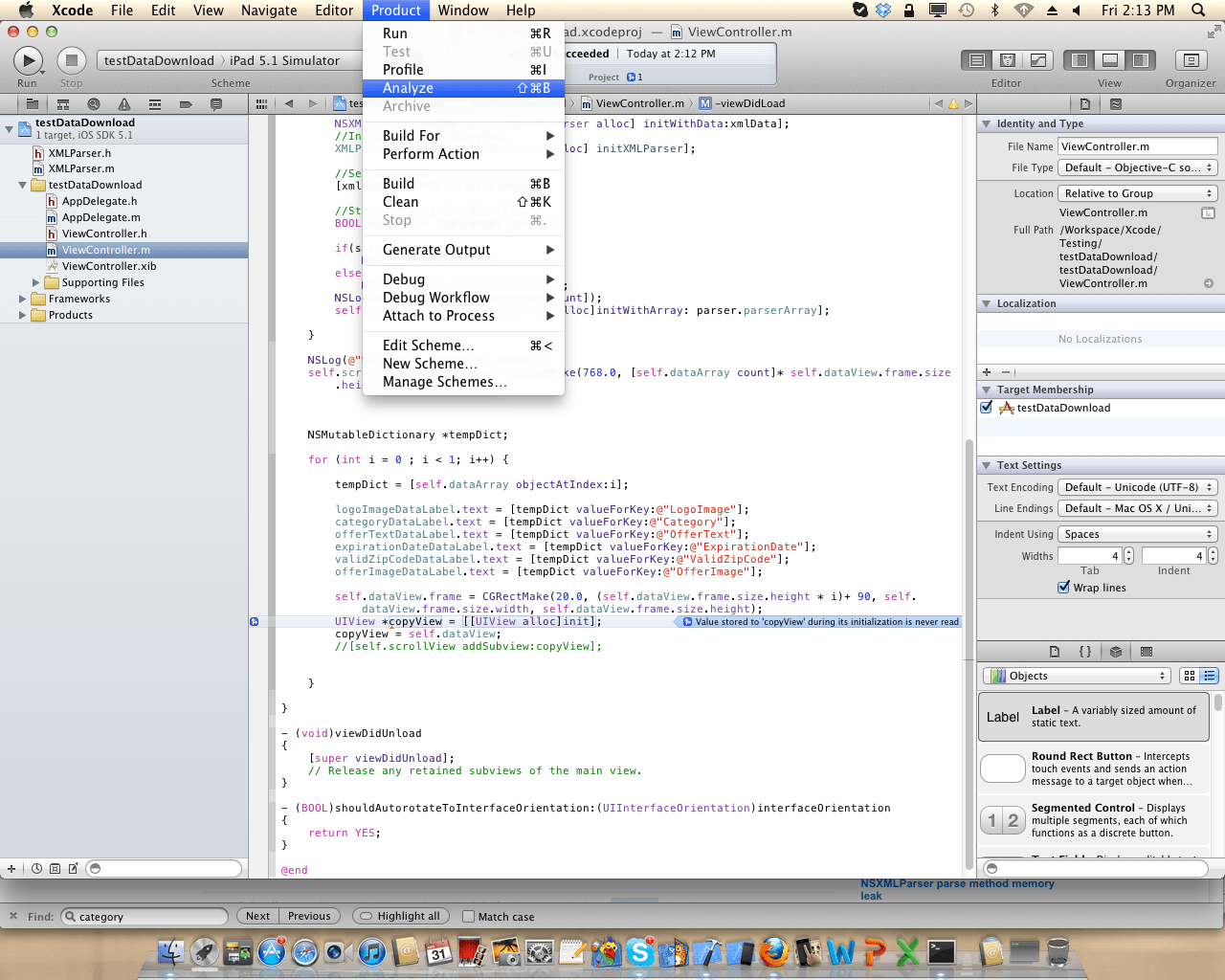
Task: Open the Navigate menu in menu bar
Action: [269, 11]
